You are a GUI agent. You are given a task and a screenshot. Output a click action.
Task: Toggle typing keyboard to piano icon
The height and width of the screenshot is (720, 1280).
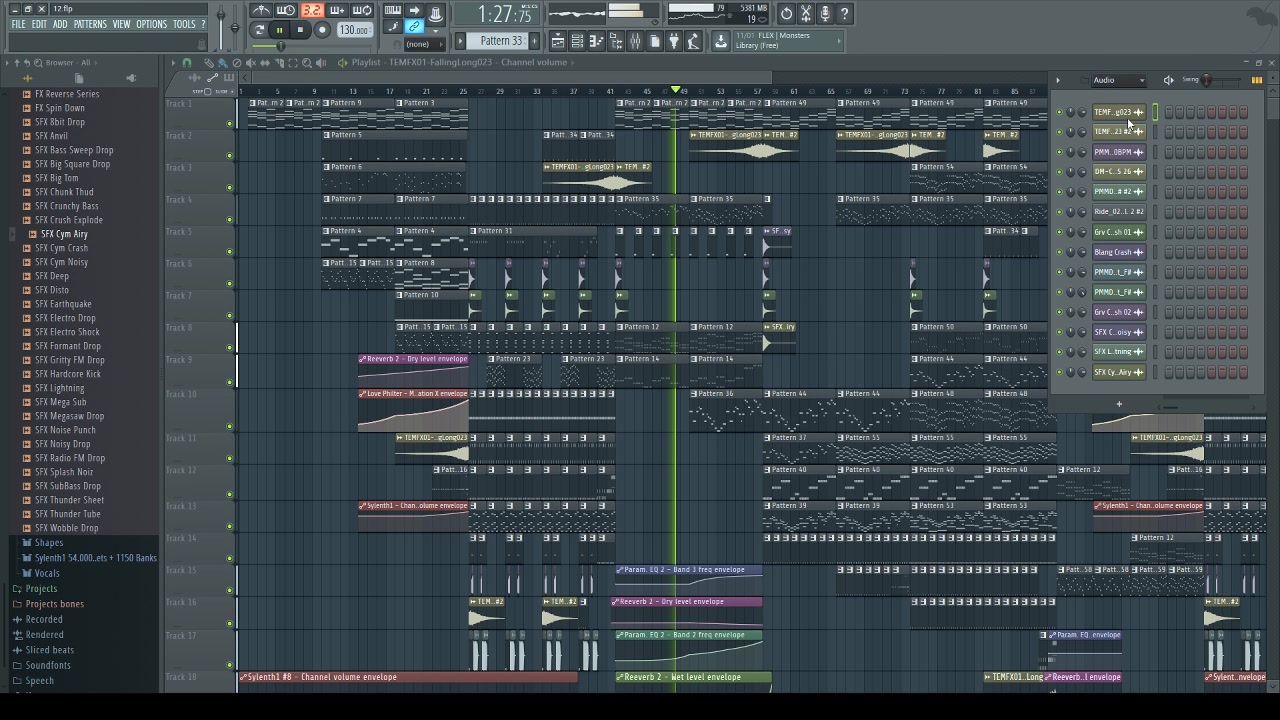pyautogui.click(x=393, y=11)
